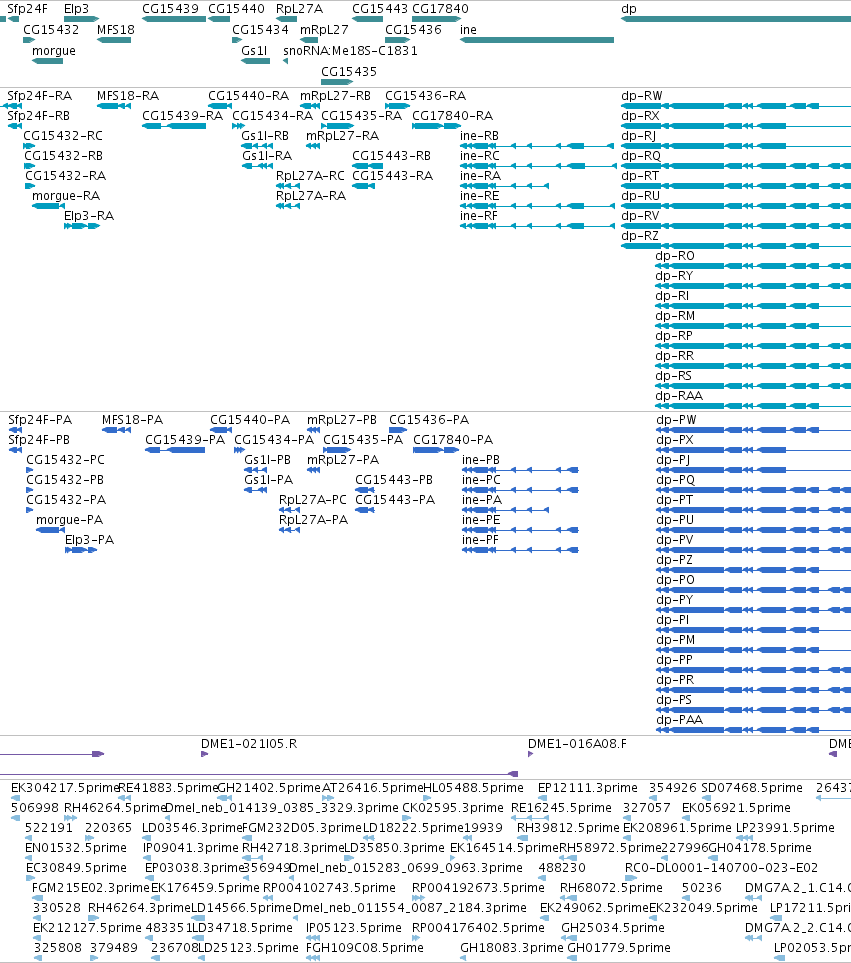This screenshot has width=851, height=963.
Task: Select the CG15443-RB transcript label
Action: (x=391, y=156)
